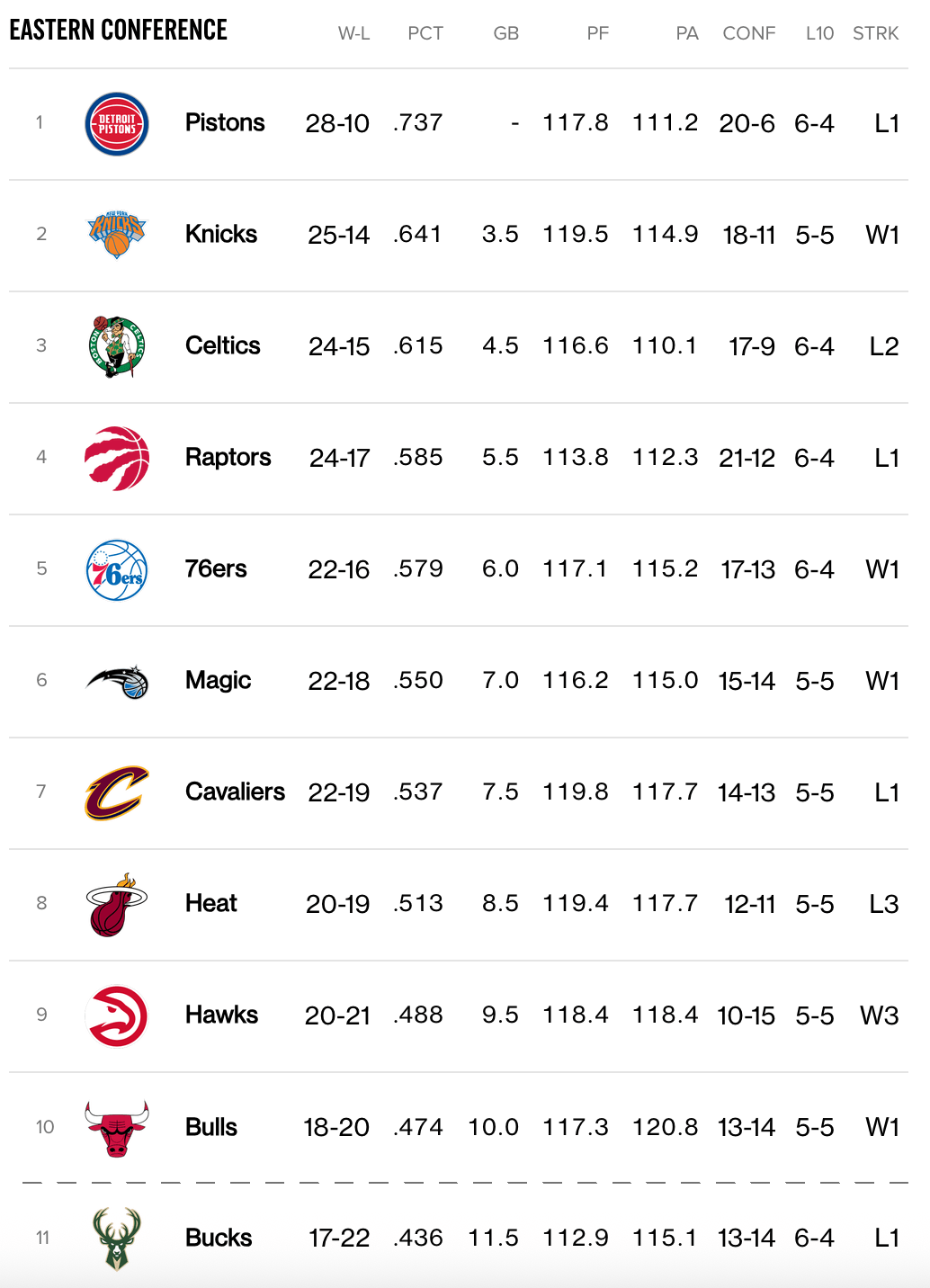The width and height of the screenshot is (930, 1288).
Task: Click the Toronto Raptors logo
Action: coord(117,458)
